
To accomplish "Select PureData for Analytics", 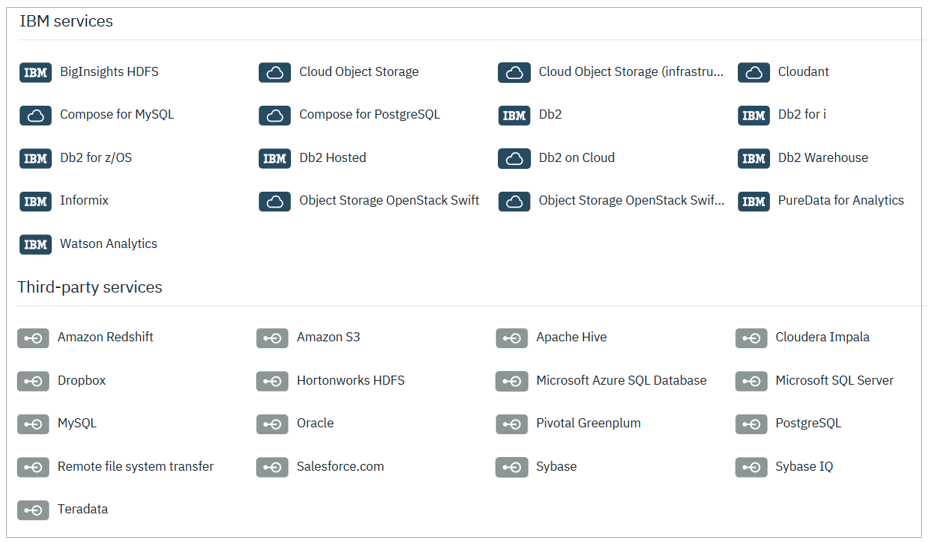I will [x=840, y=201].
